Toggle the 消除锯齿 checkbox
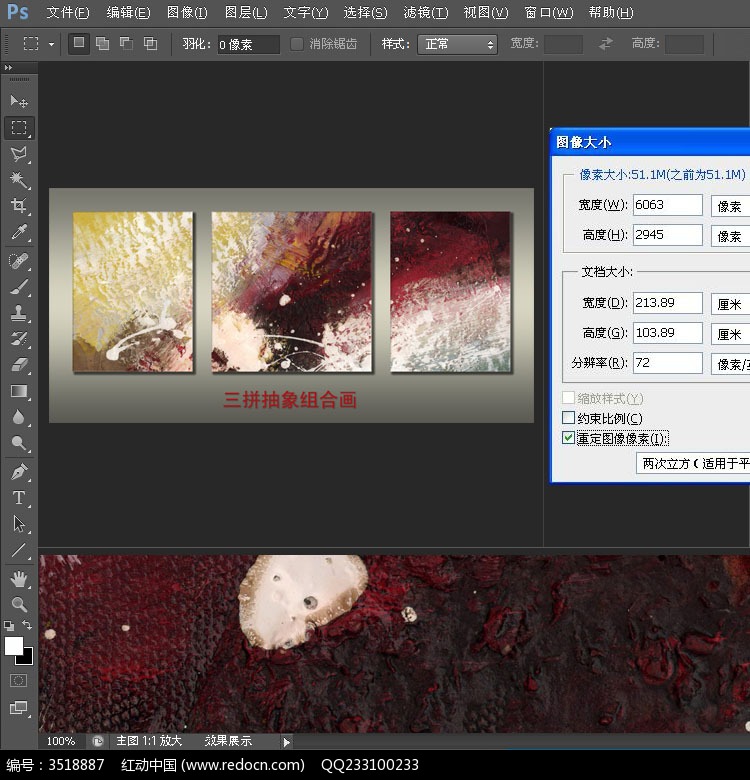750x780 pixels. click(297, 44)
